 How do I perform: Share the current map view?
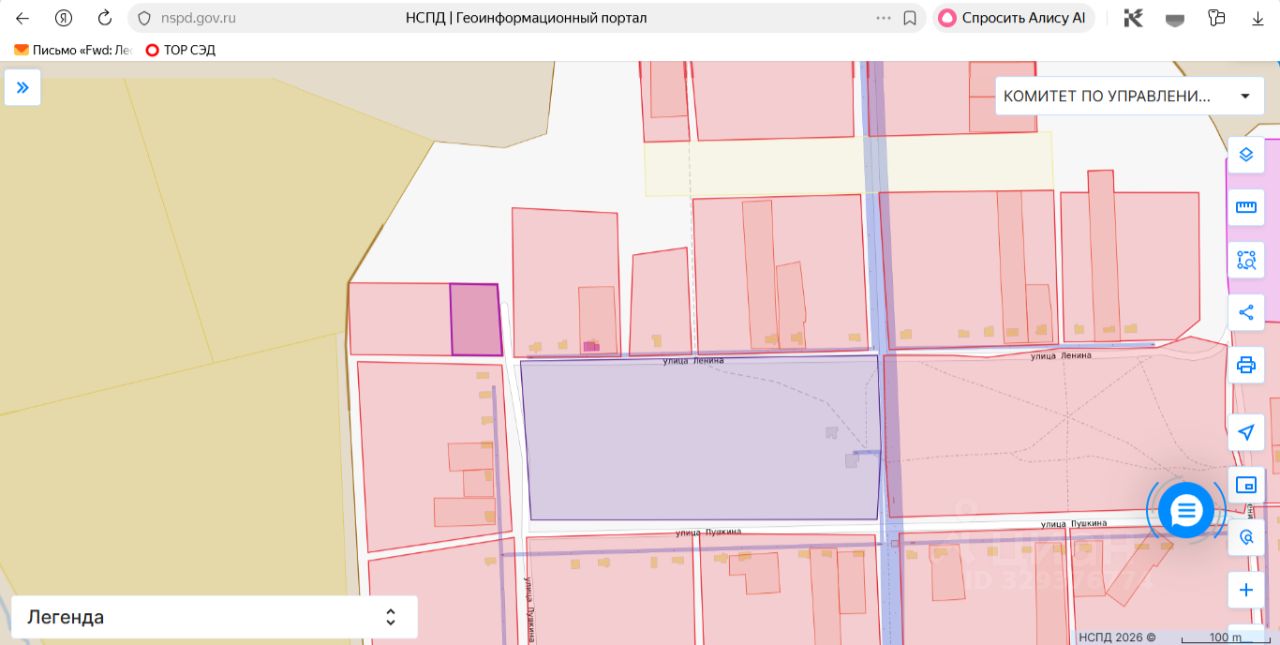[1246, 312]
